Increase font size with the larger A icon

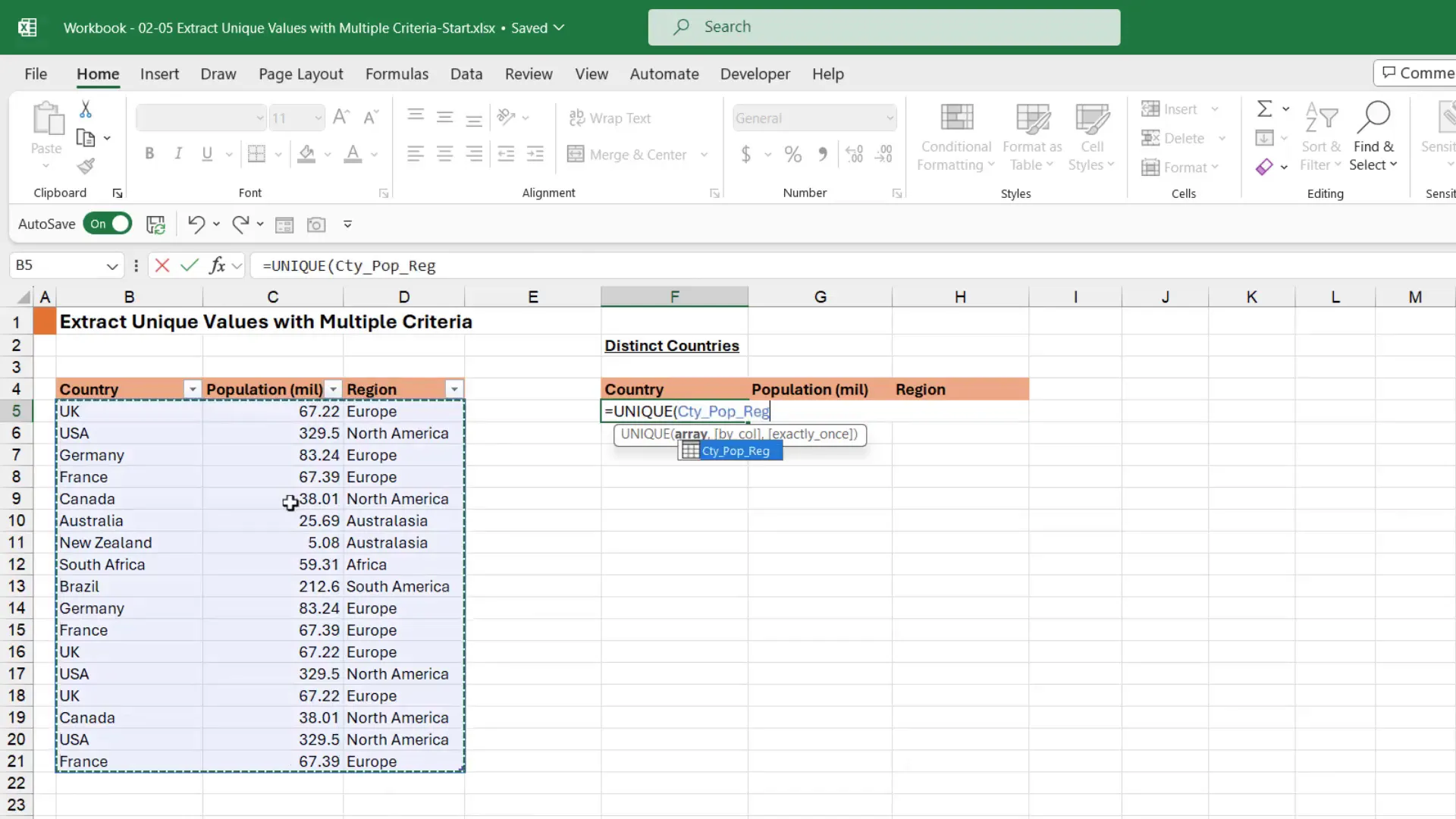pos(341,118)
